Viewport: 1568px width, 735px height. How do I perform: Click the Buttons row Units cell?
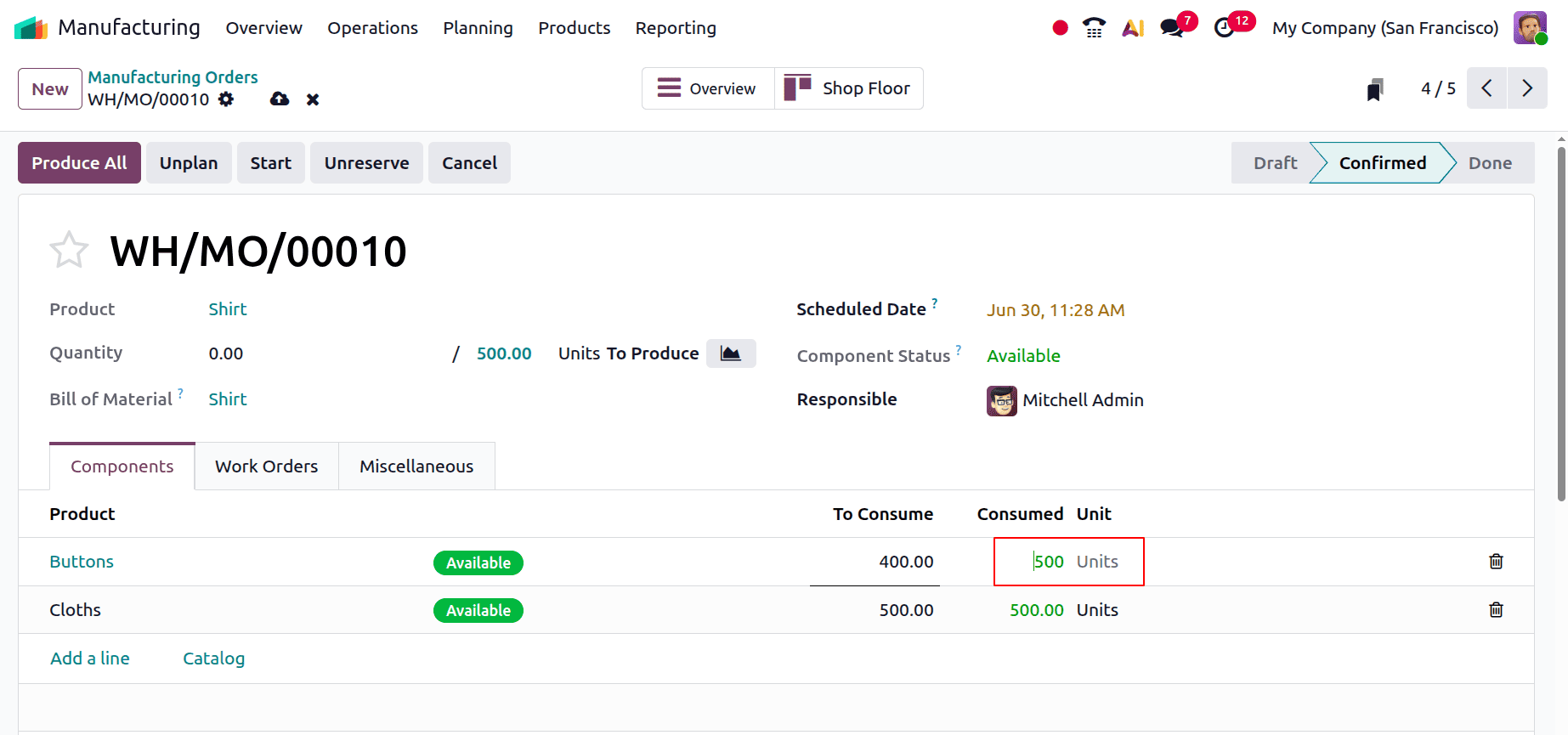[1097, 562]
